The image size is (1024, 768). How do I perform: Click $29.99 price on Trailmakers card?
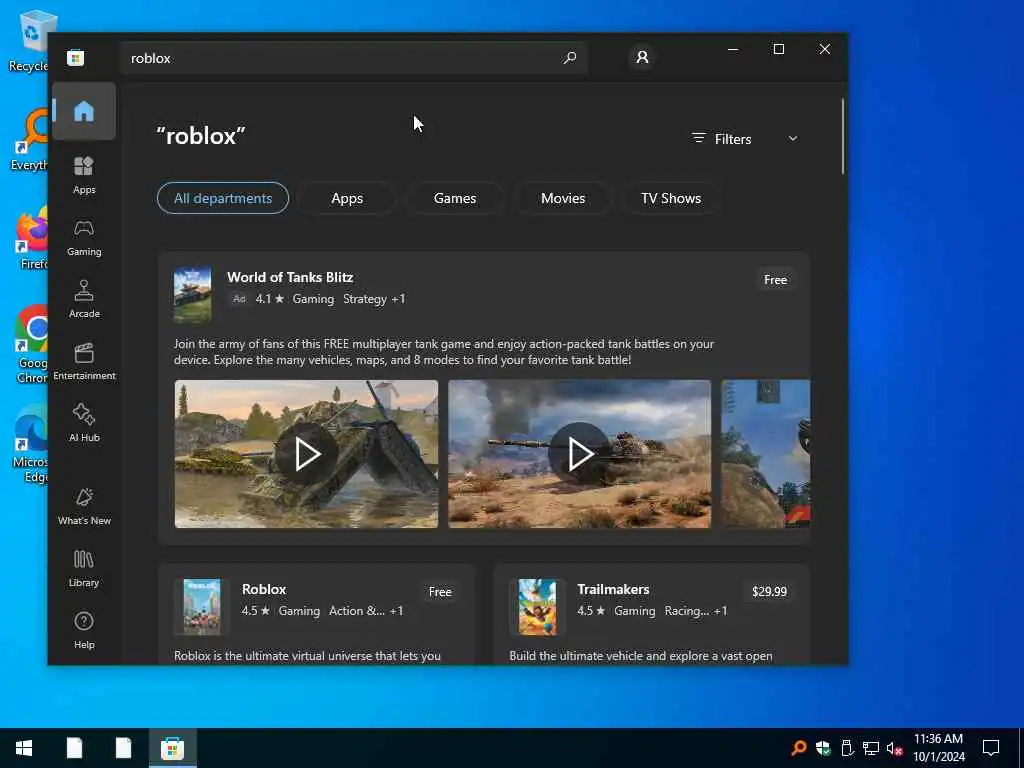(x=769, y=592)
